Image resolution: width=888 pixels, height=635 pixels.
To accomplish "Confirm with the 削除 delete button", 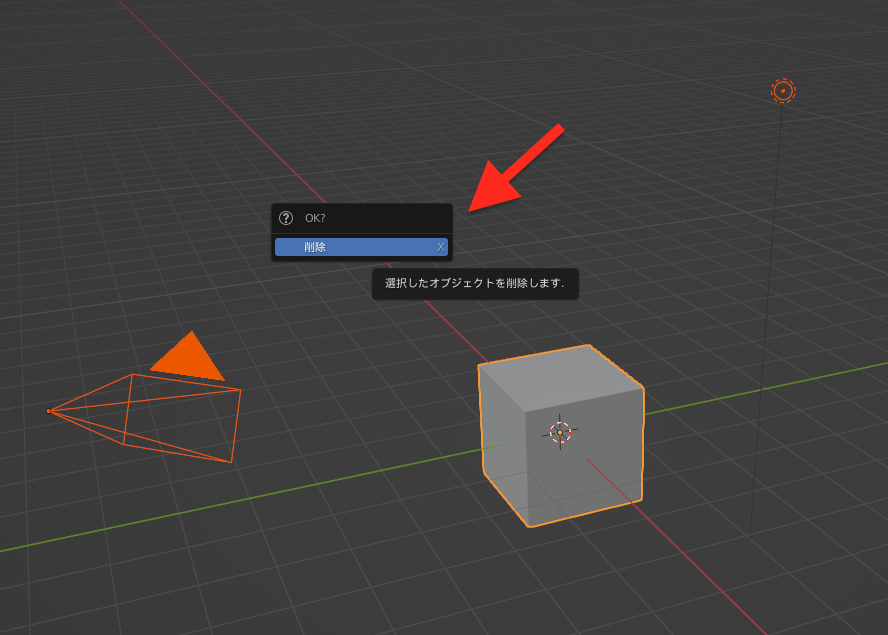I will pyautogui.click(x=361, y=247).
